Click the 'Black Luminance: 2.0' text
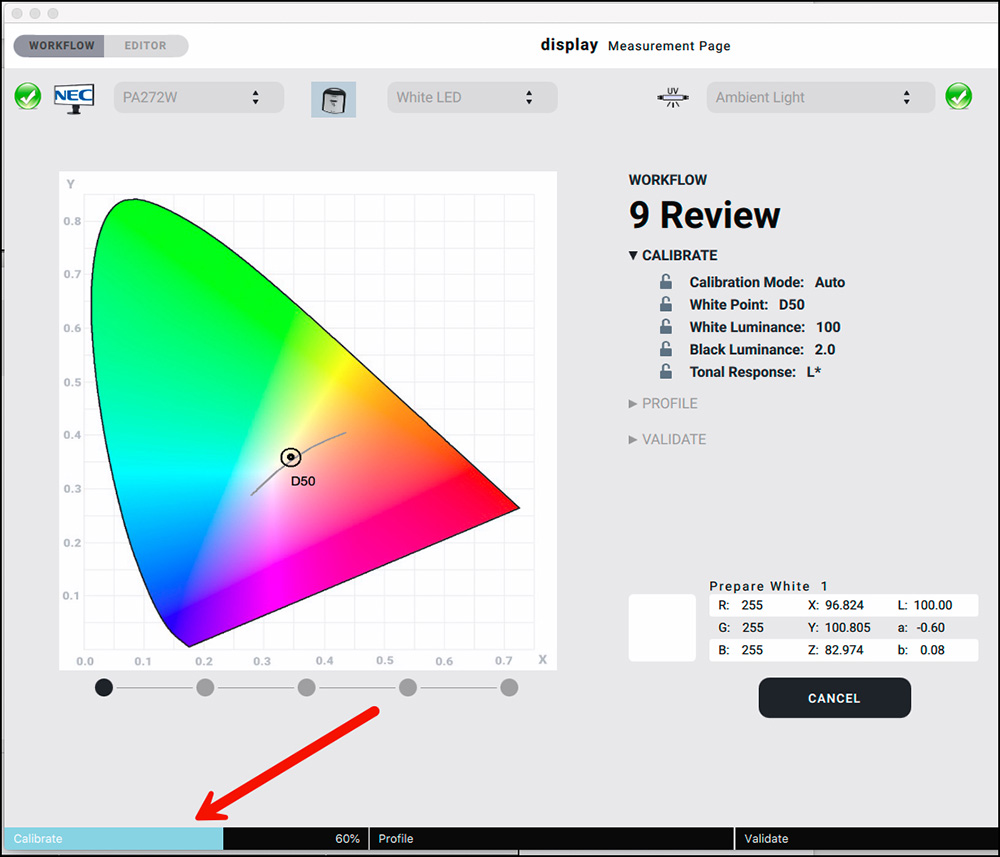The height and width of the screenshot is (857, 1000). 762,349
